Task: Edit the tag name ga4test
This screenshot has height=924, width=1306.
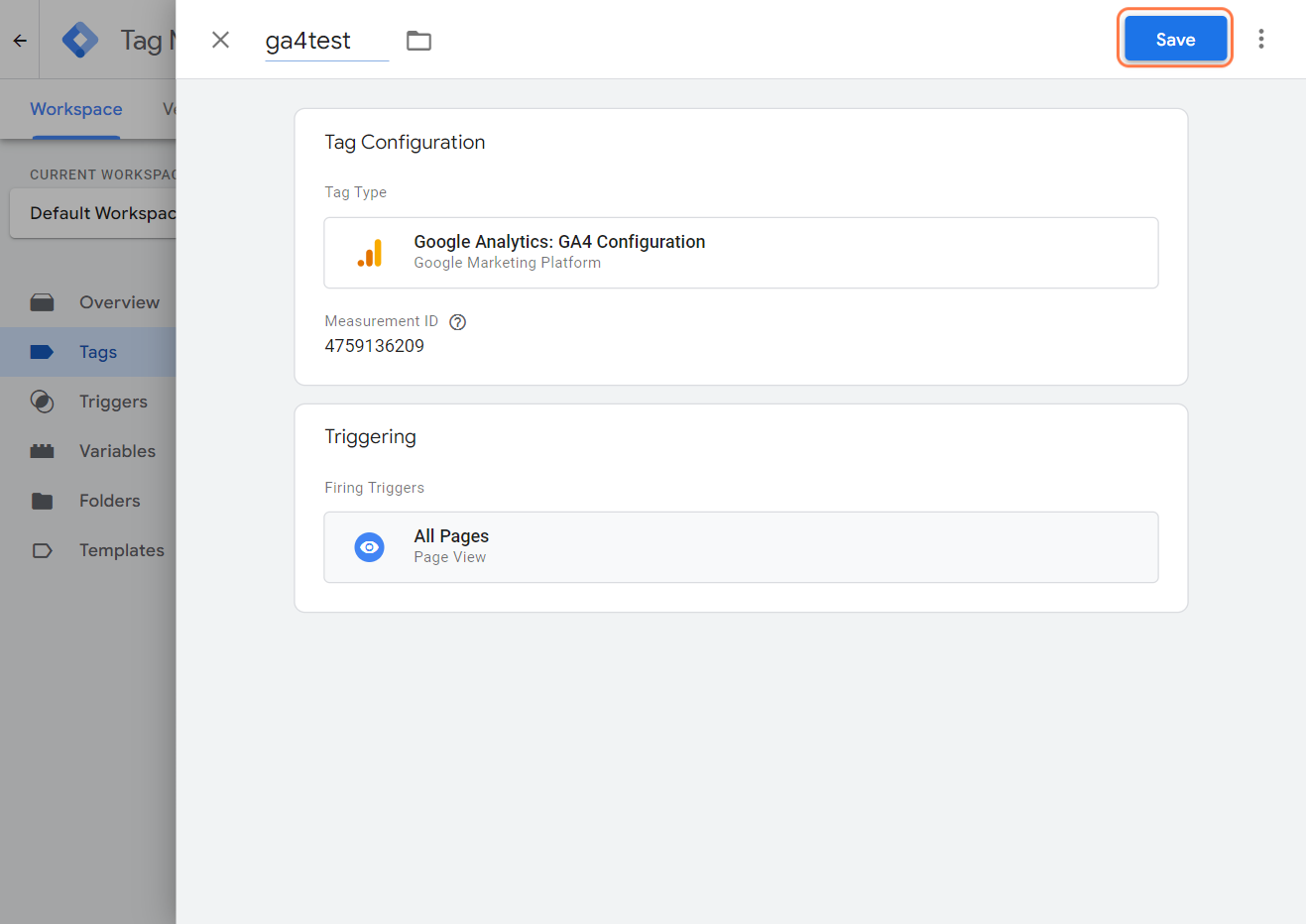Action: click(326, 41)
